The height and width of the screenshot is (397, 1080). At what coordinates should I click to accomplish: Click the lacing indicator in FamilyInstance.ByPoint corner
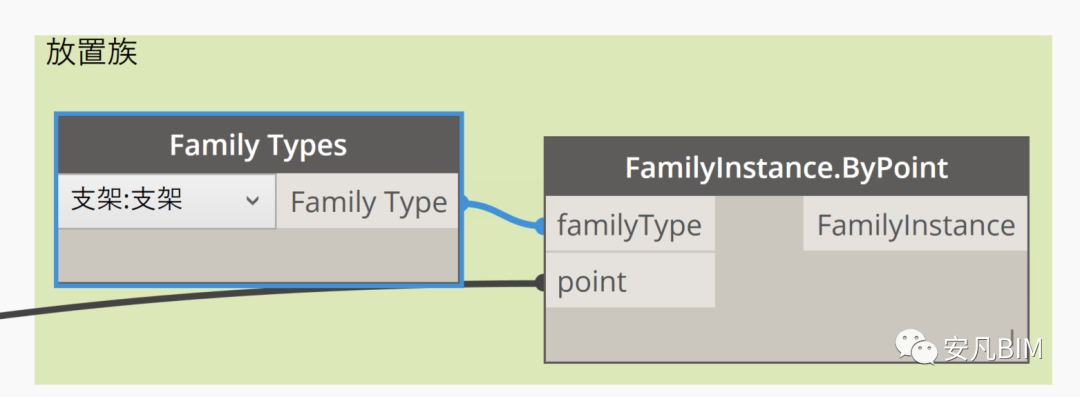click(1013, 336)
